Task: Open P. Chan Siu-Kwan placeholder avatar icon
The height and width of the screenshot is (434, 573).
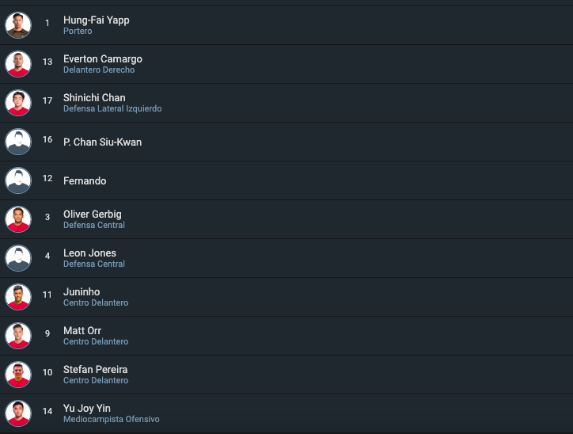Action: coord(18,142)
